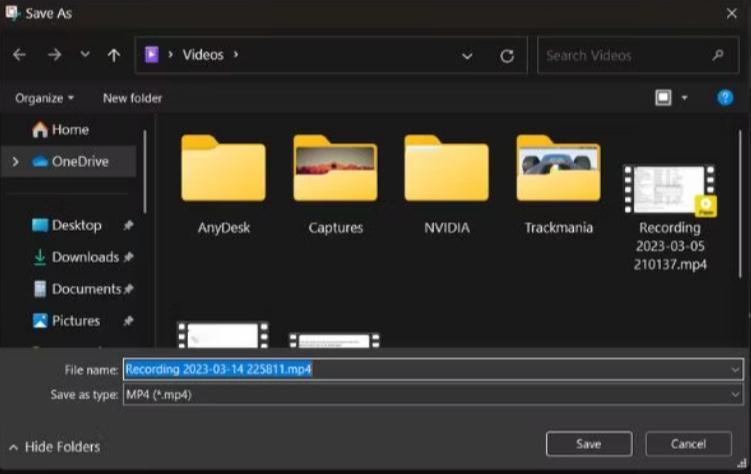This screenshot has width=751, height=474.
Task: Open Desktop in the sidebar
Action: tap(67, 225)
